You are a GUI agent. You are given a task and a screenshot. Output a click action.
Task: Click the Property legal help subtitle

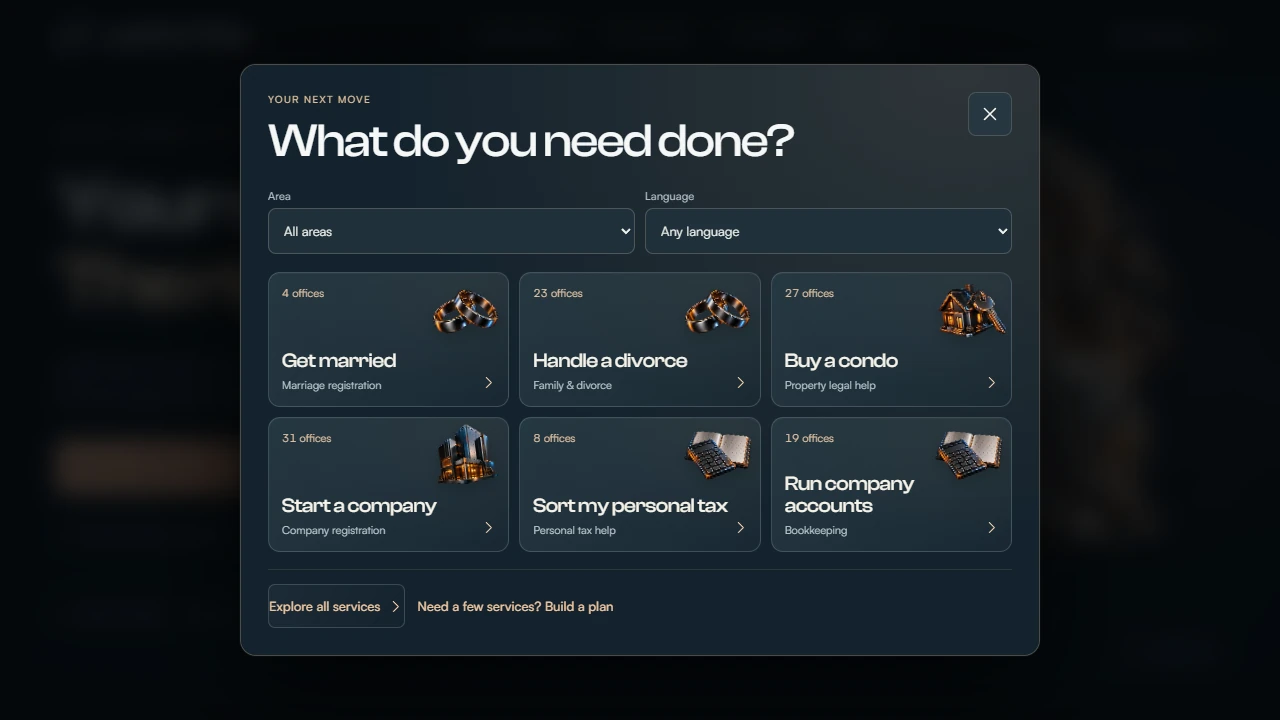click(x=830, y=385)
